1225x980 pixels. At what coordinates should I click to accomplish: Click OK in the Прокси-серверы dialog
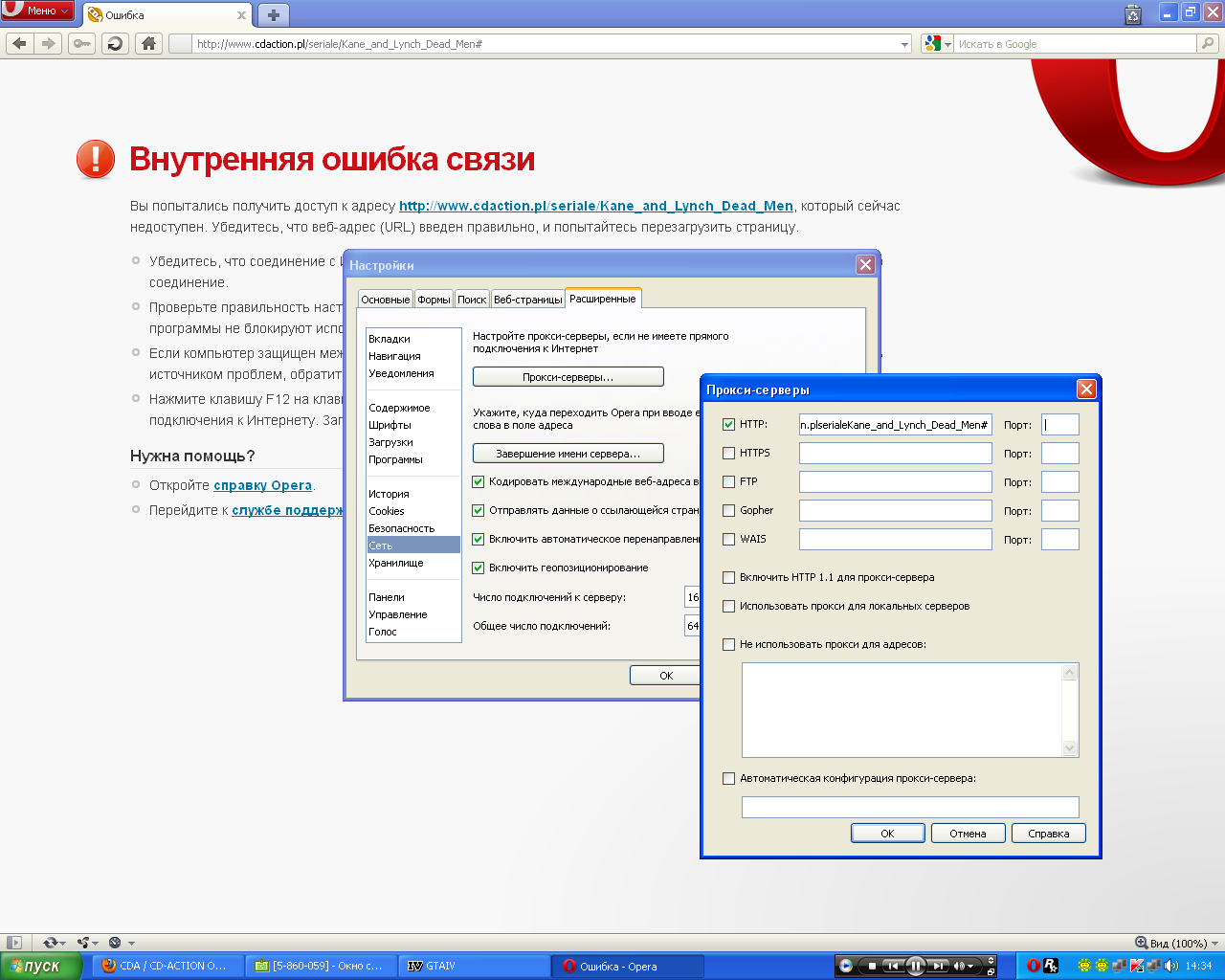(887, 834)
